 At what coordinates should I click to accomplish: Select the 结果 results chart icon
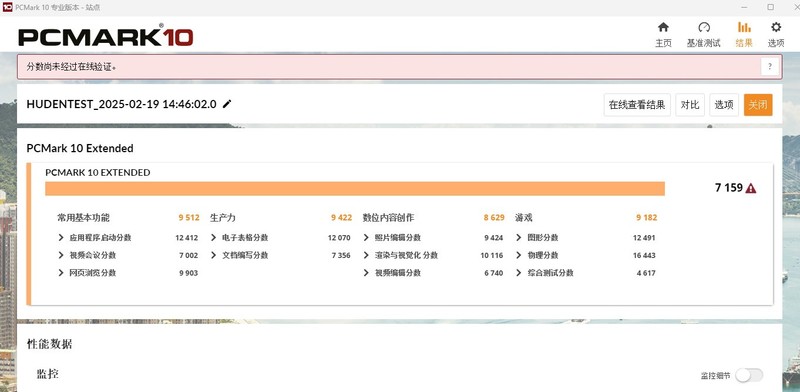pyautogui.click(x=744, y=28)
